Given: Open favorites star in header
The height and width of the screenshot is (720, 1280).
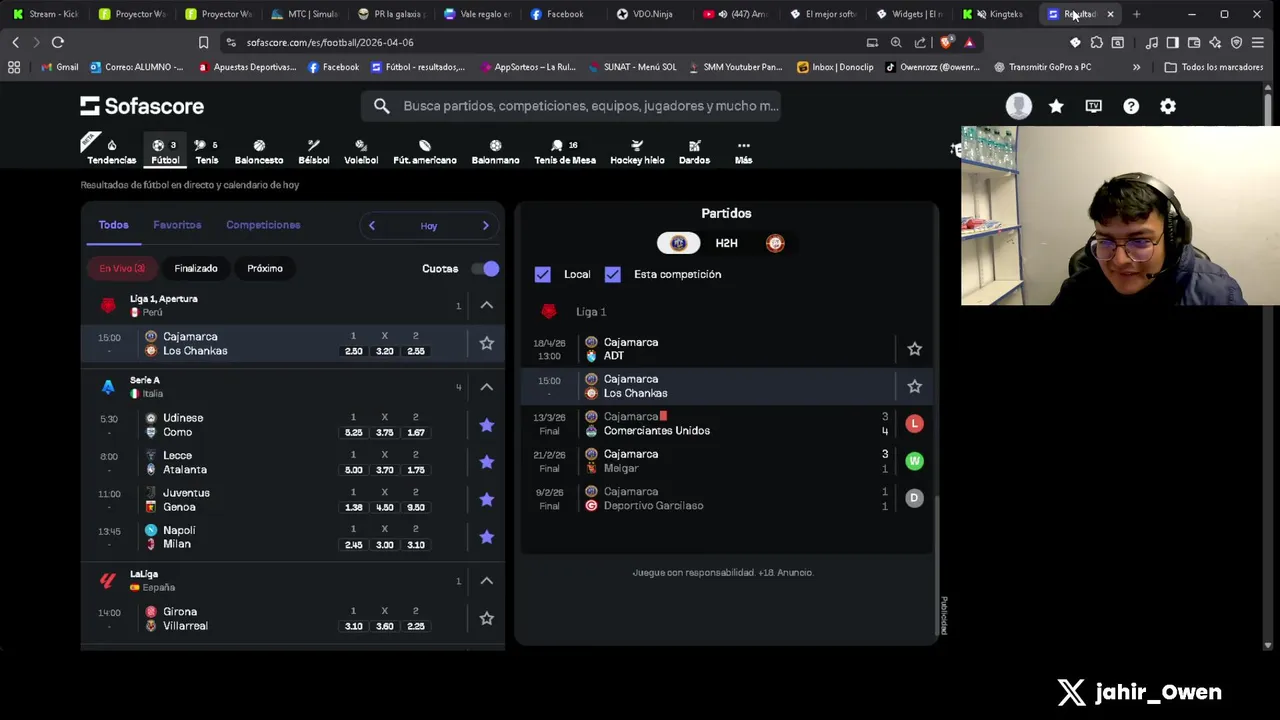Looking at the screenshot, I should tap(1056, 106).
